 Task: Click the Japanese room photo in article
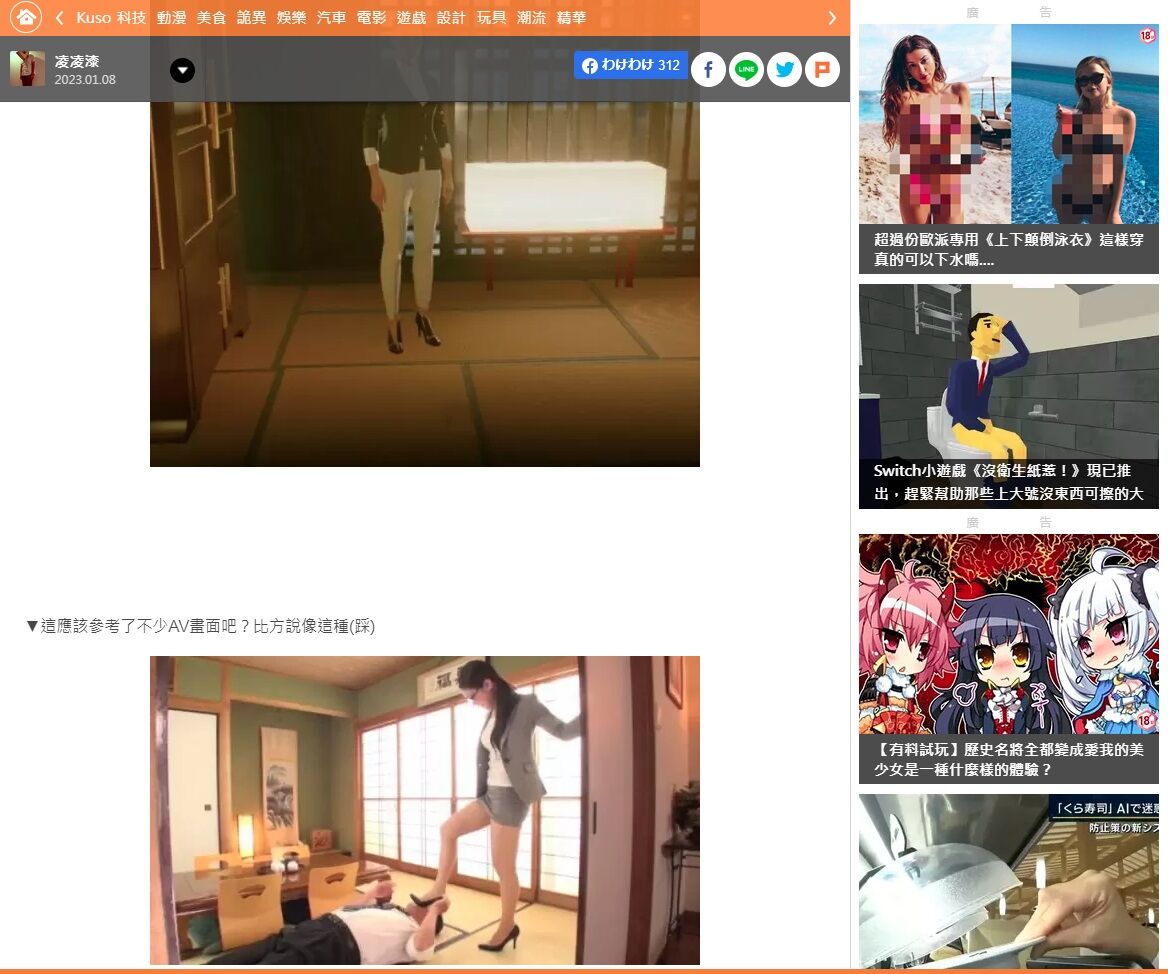tap(425, 810)
